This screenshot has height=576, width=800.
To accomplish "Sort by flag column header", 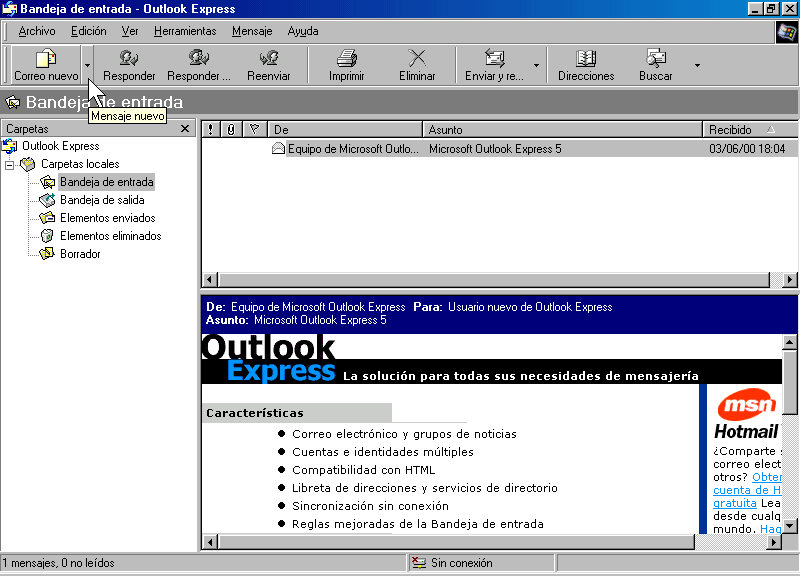I will pos(255,130).
